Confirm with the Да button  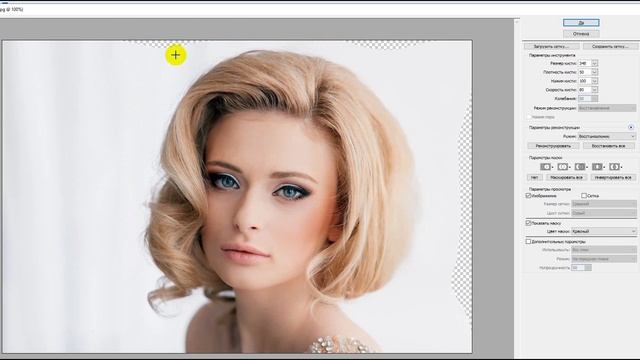coord(581,22)
